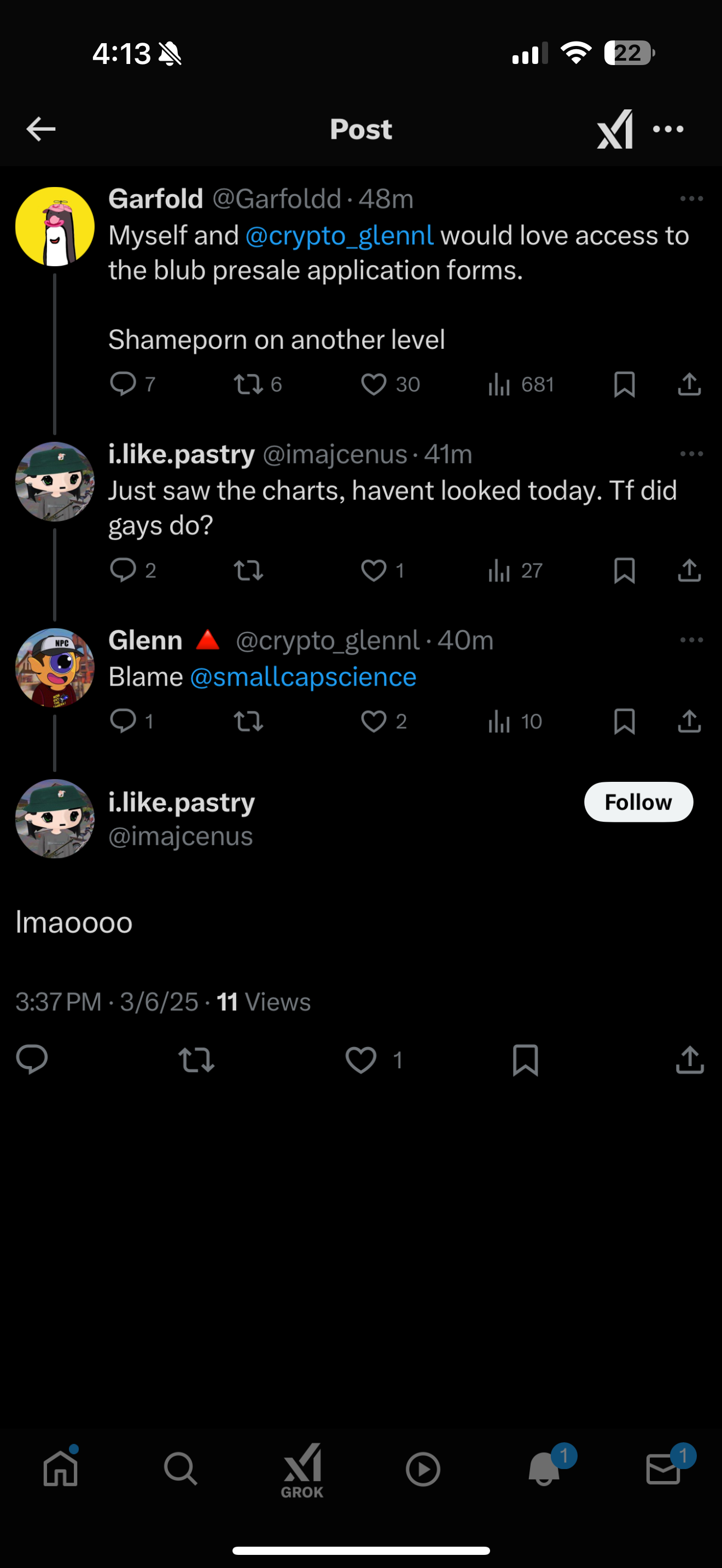
Task: Like Garfold's post with 30 likes
Action: [374, 385]
